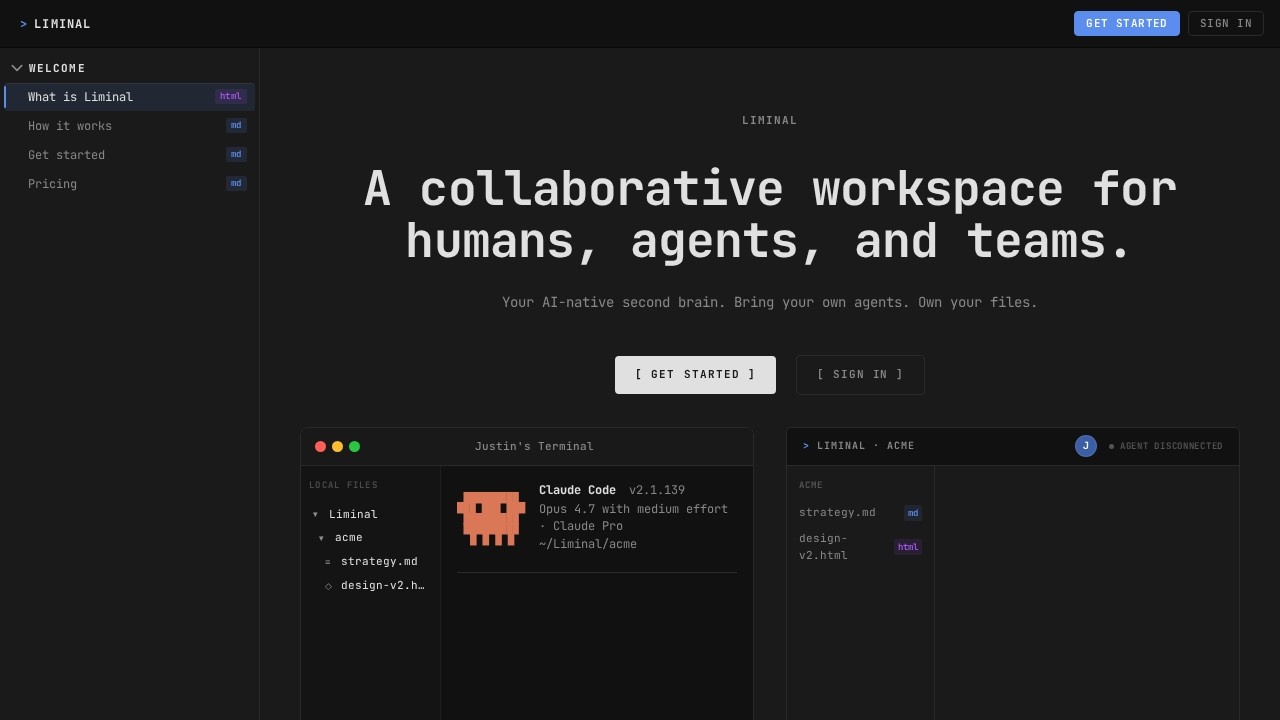Click the small 'LIMINAL' label above the headline
1280x720 pixels.
(770, 121)
